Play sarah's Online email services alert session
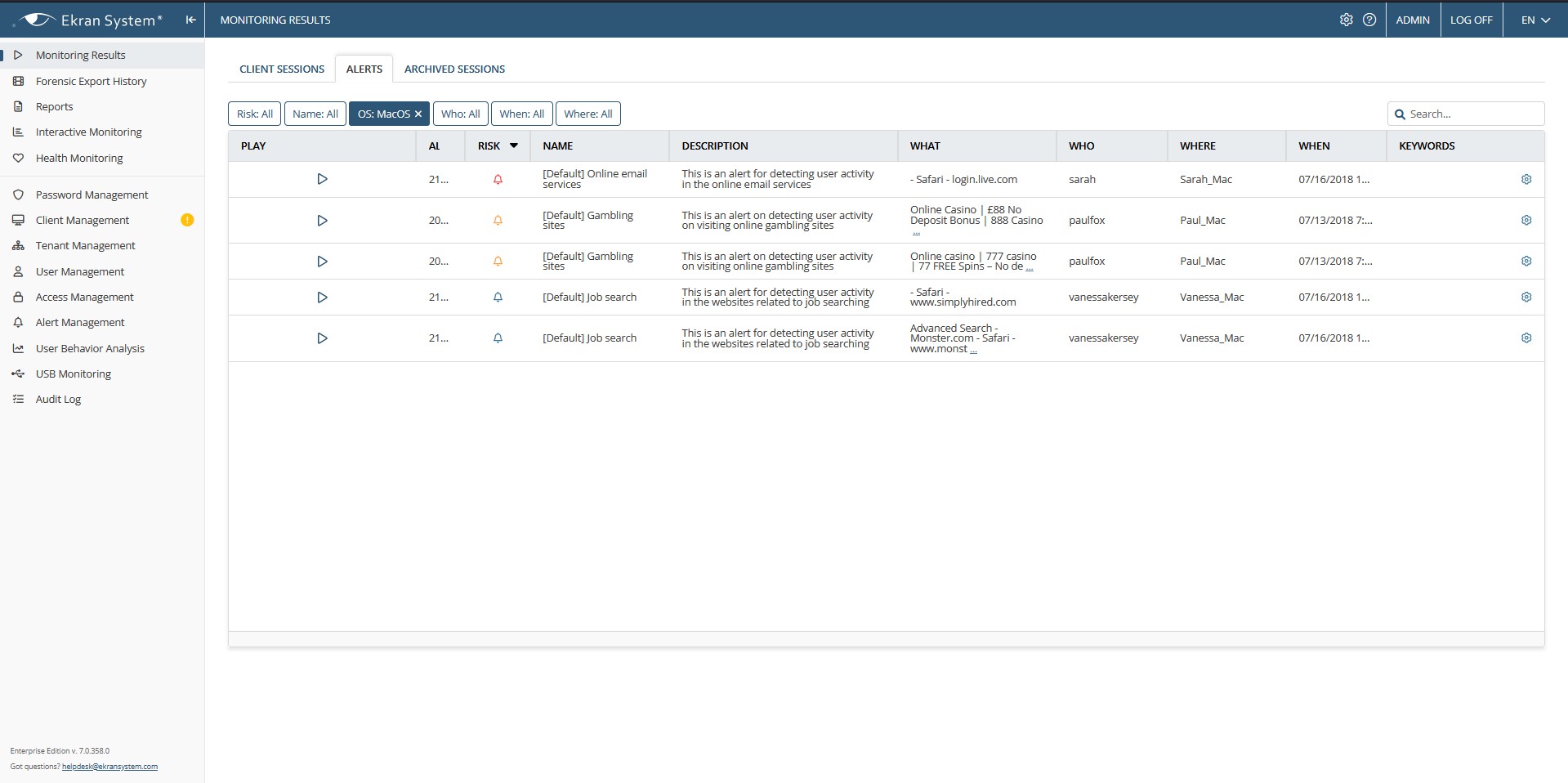The image size is (1568, 783). tap(322, 179)
